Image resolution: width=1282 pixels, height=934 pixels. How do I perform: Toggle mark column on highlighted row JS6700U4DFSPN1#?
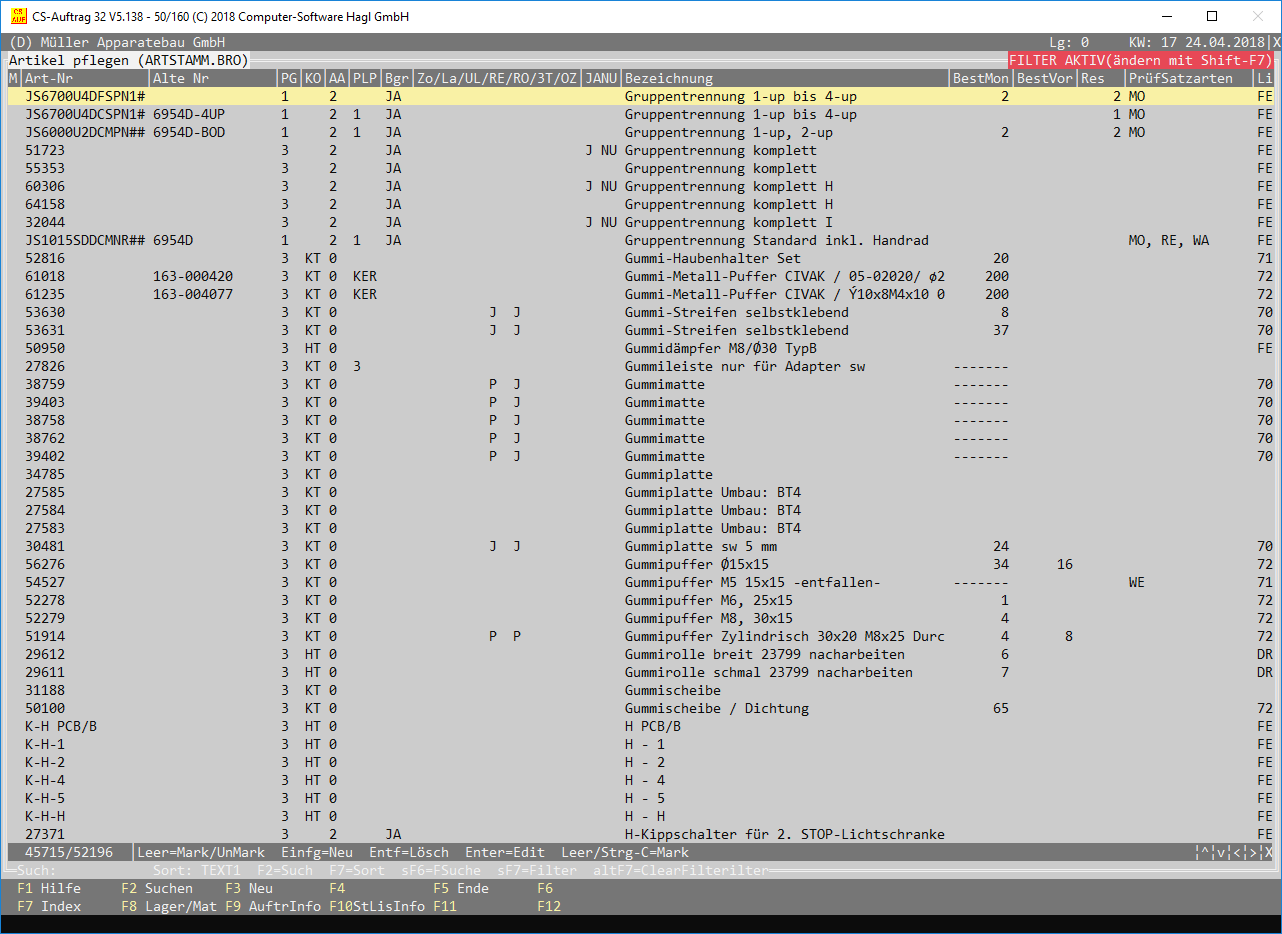[13, 97]
